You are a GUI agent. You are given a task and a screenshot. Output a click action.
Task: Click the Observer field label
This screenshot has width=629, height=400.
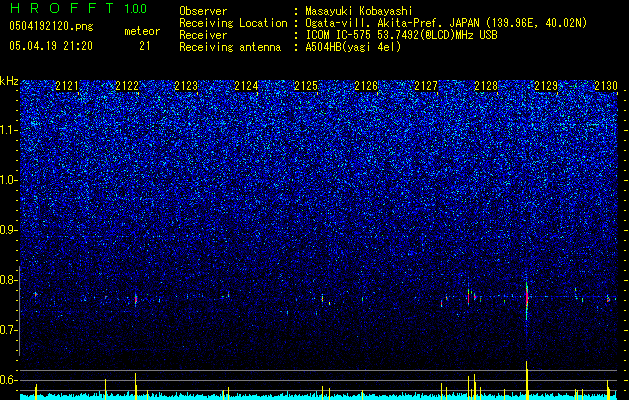[x=203, y=11]
